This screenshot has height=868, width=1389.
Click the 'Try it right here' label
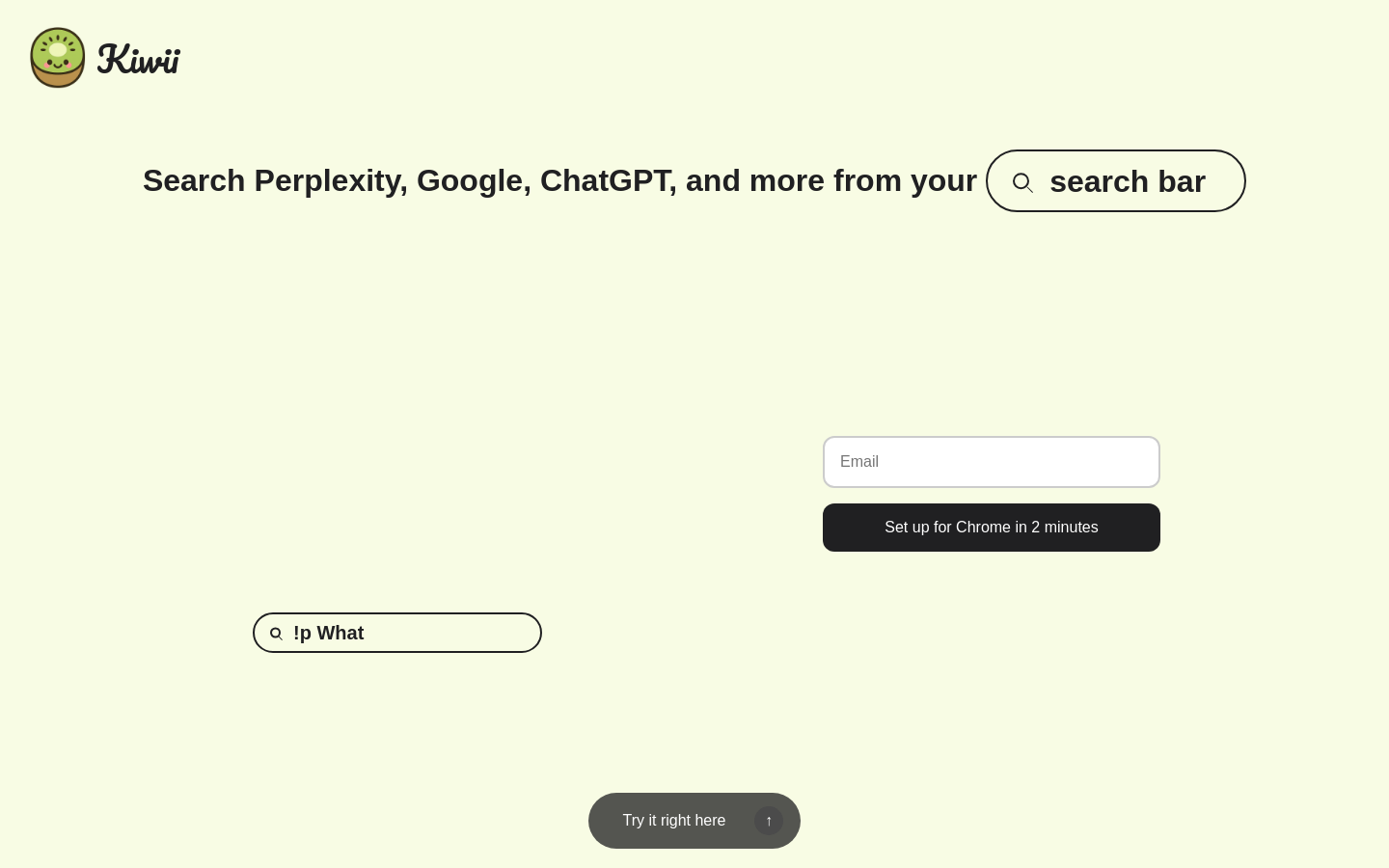pyautogui.click(x=674, y=821)
